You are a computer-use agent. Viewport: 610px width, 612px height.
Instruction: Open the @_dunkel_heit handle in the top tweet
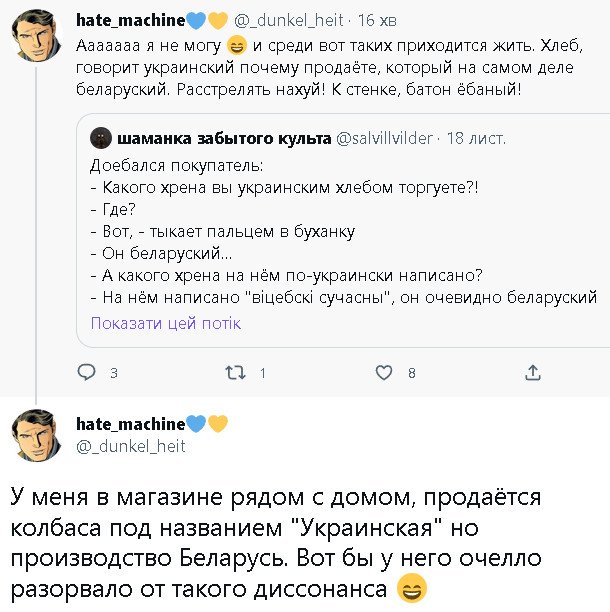(x=291, y=19)
